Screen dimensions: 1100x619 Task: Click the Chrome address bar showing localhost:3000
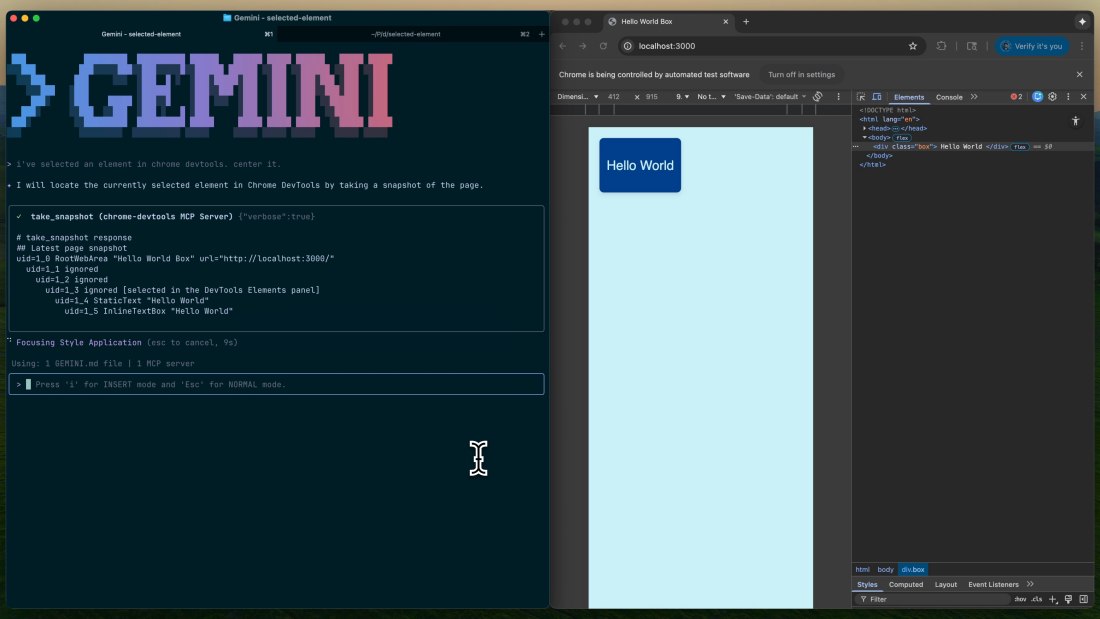point(700,46)
